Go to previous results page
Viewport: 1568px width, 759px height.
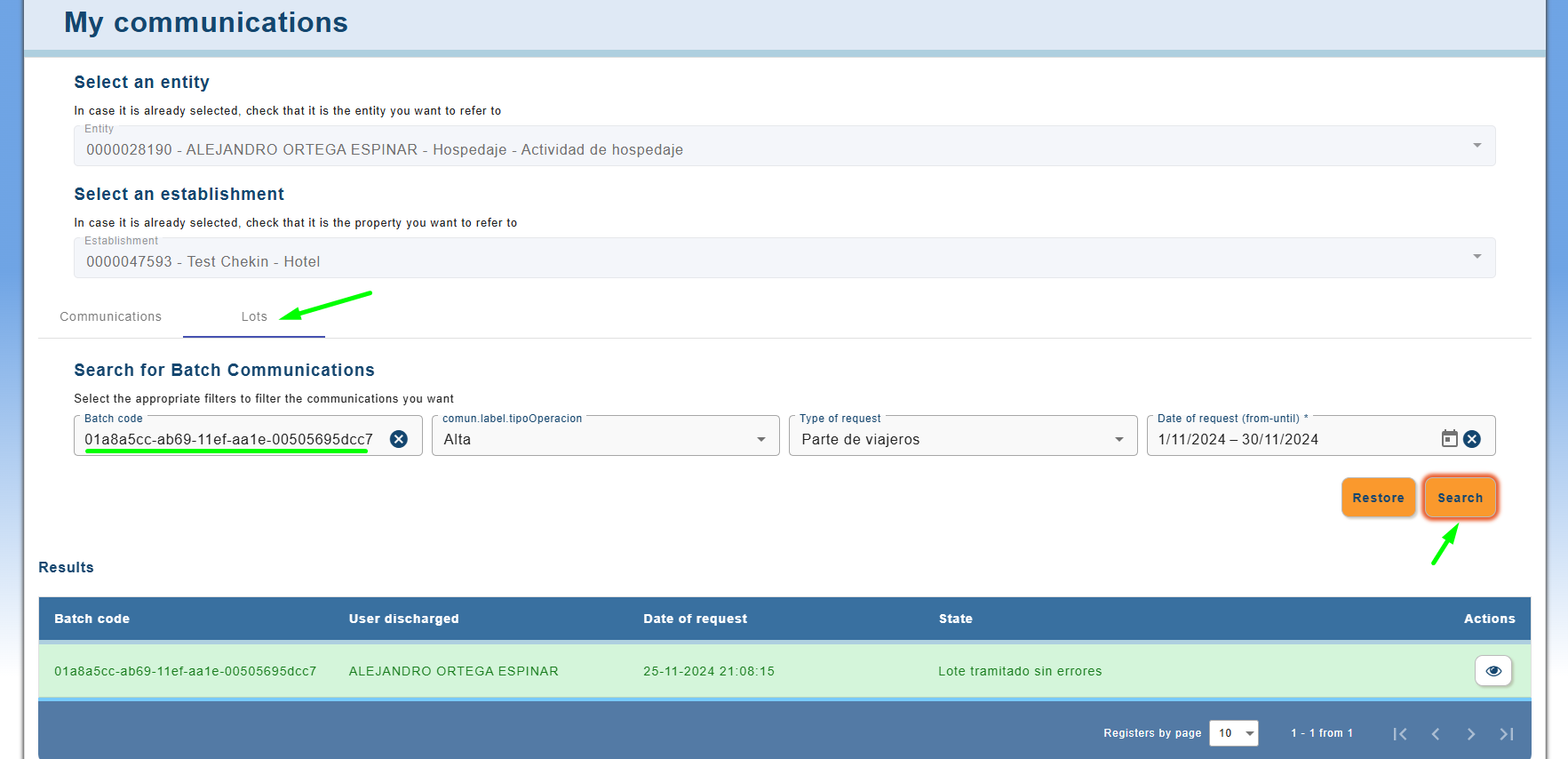pos(1436,734)
